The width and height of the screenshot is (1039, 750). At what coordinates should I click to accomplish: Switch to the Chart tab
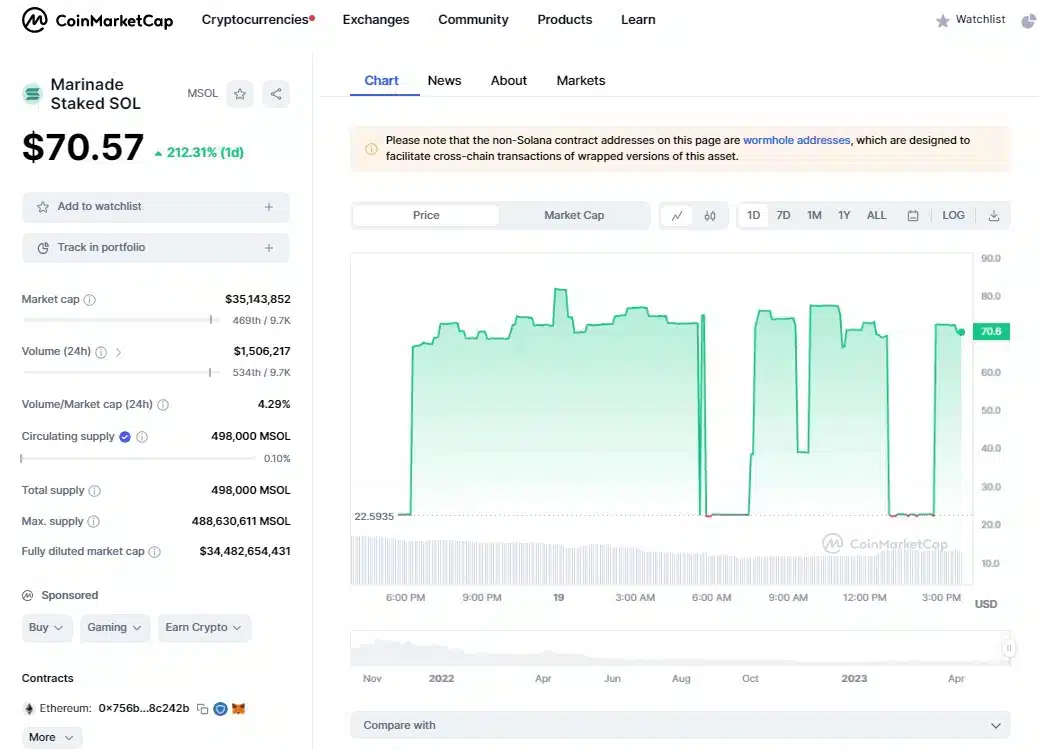tap(382, 81)
